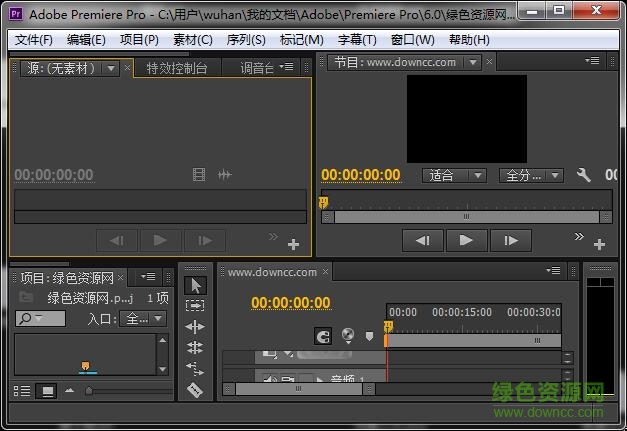
Task: Select the Track Select tool
Action: pos(195,305)
